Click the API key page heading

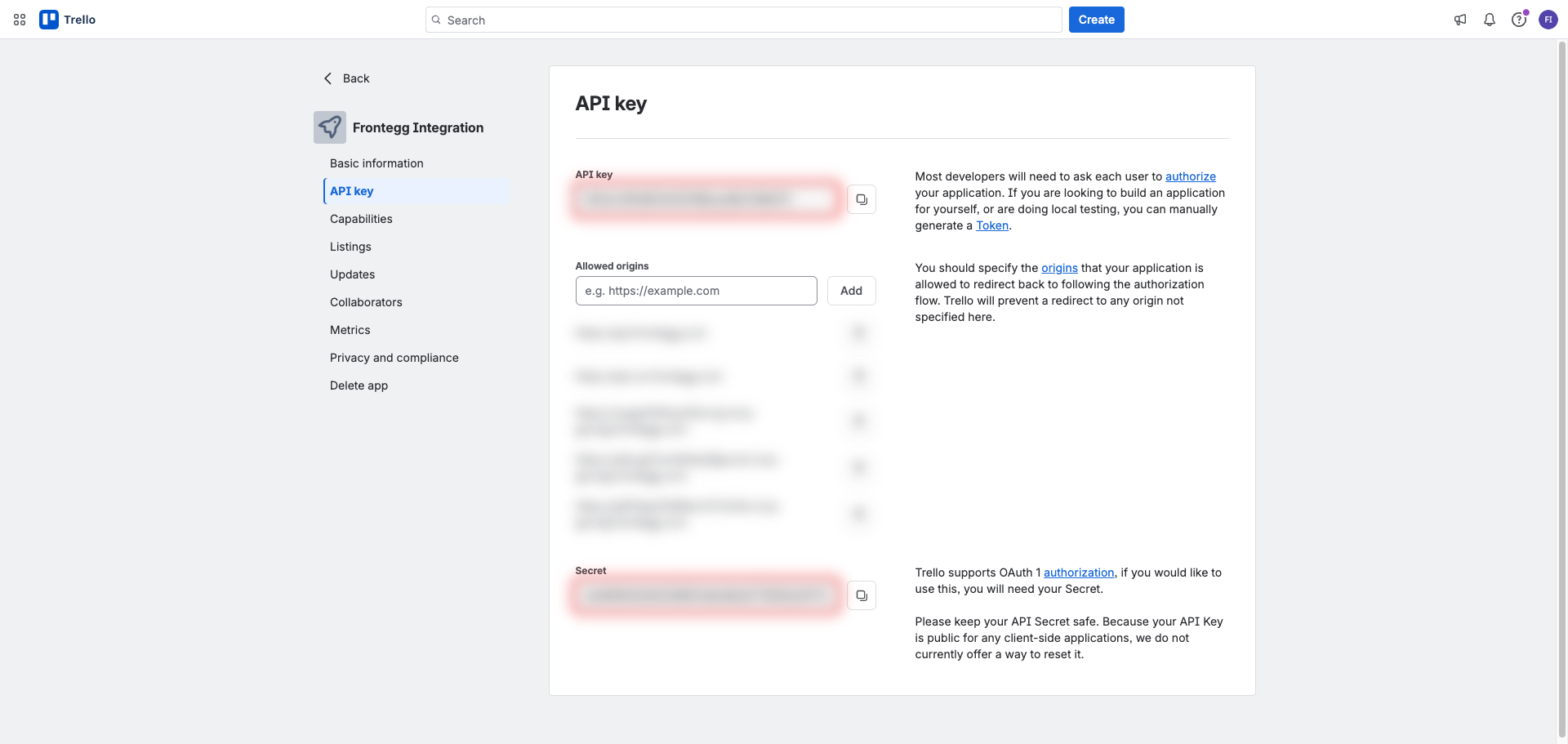[611, 104]
